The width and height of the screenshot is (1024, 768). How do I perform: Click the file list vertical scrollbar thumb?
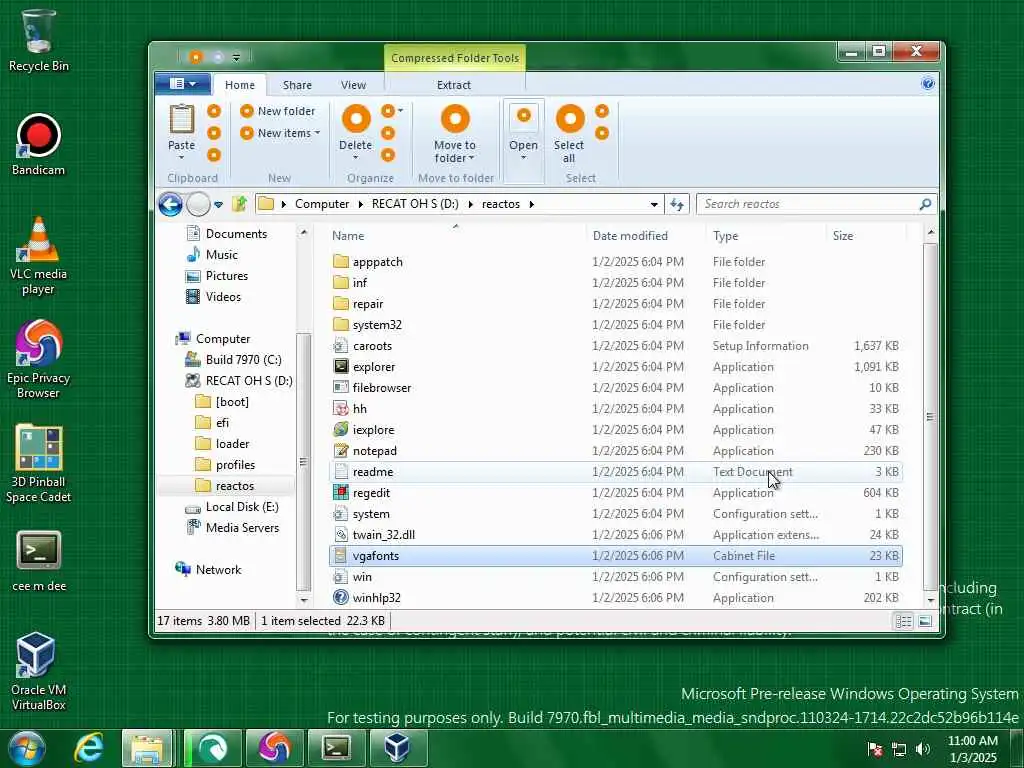pos(930,416)
